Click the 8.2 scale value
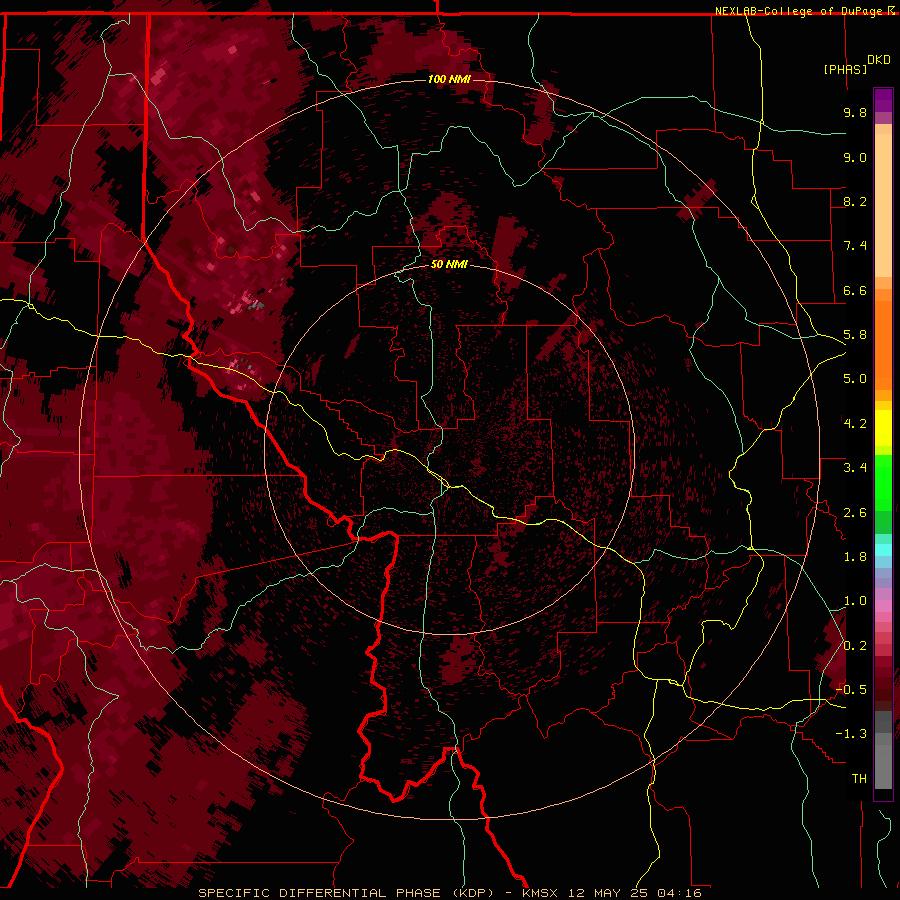The height and width of the screenshot is (900, 900). click(x=855, y=201)
